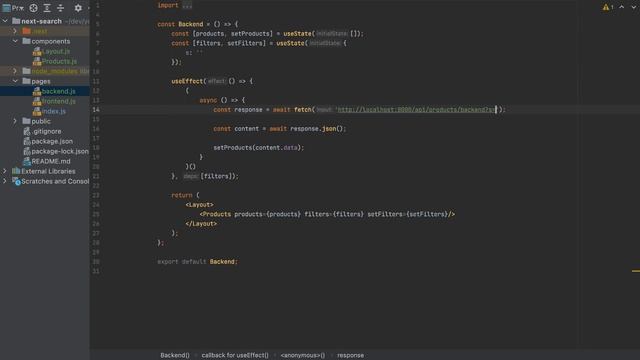Screen dimensions: 640x360
Task: Click the expand all icon
Action: 47,8
